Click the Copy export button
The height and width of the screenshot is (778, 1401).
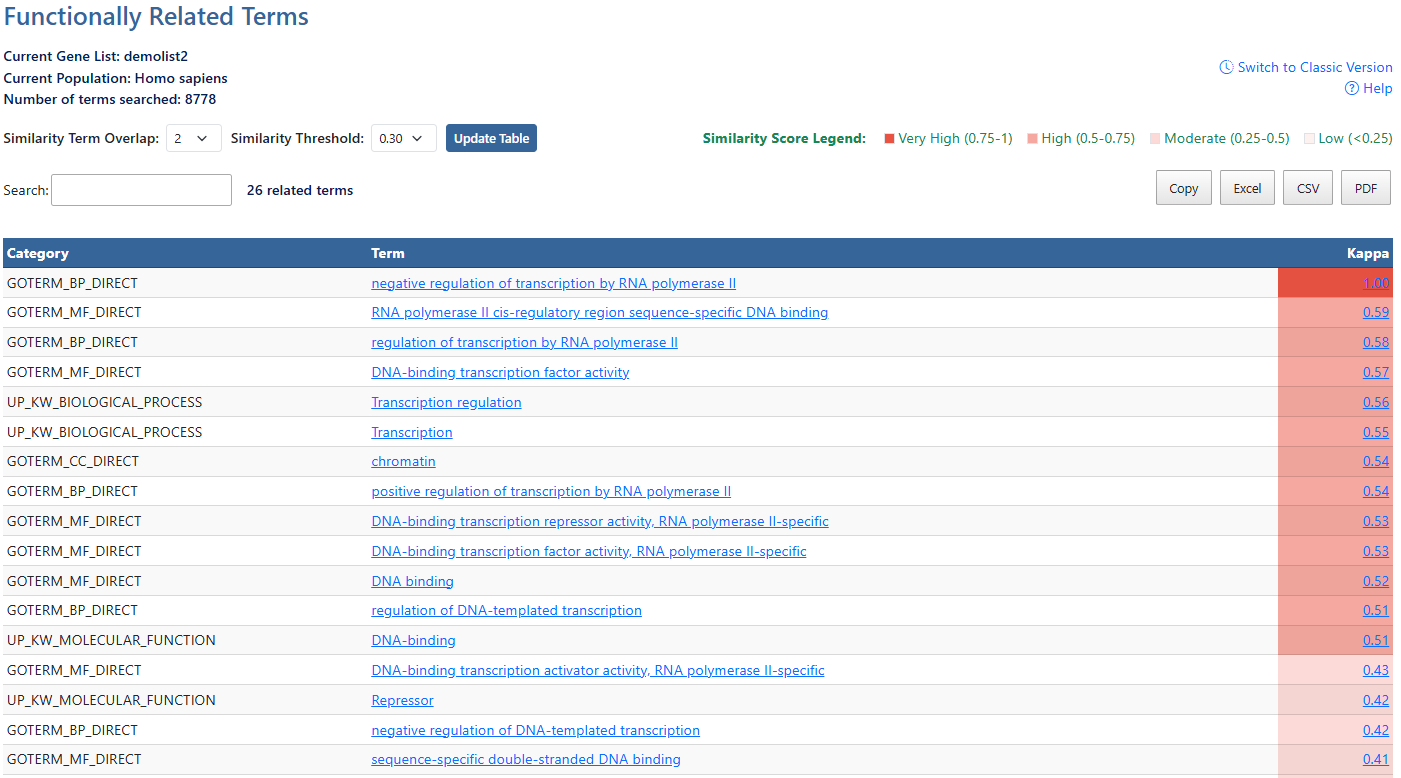click(x=1183, y=187)
